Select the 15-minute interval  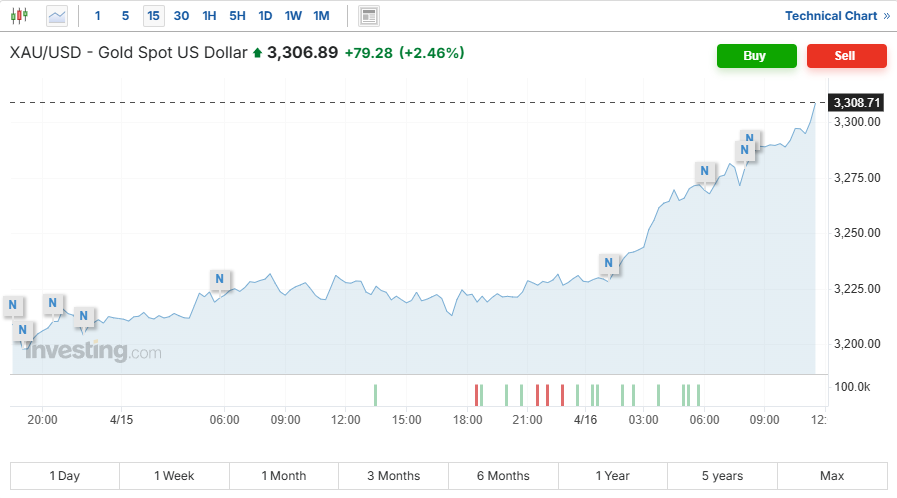(x=153, y=16)
